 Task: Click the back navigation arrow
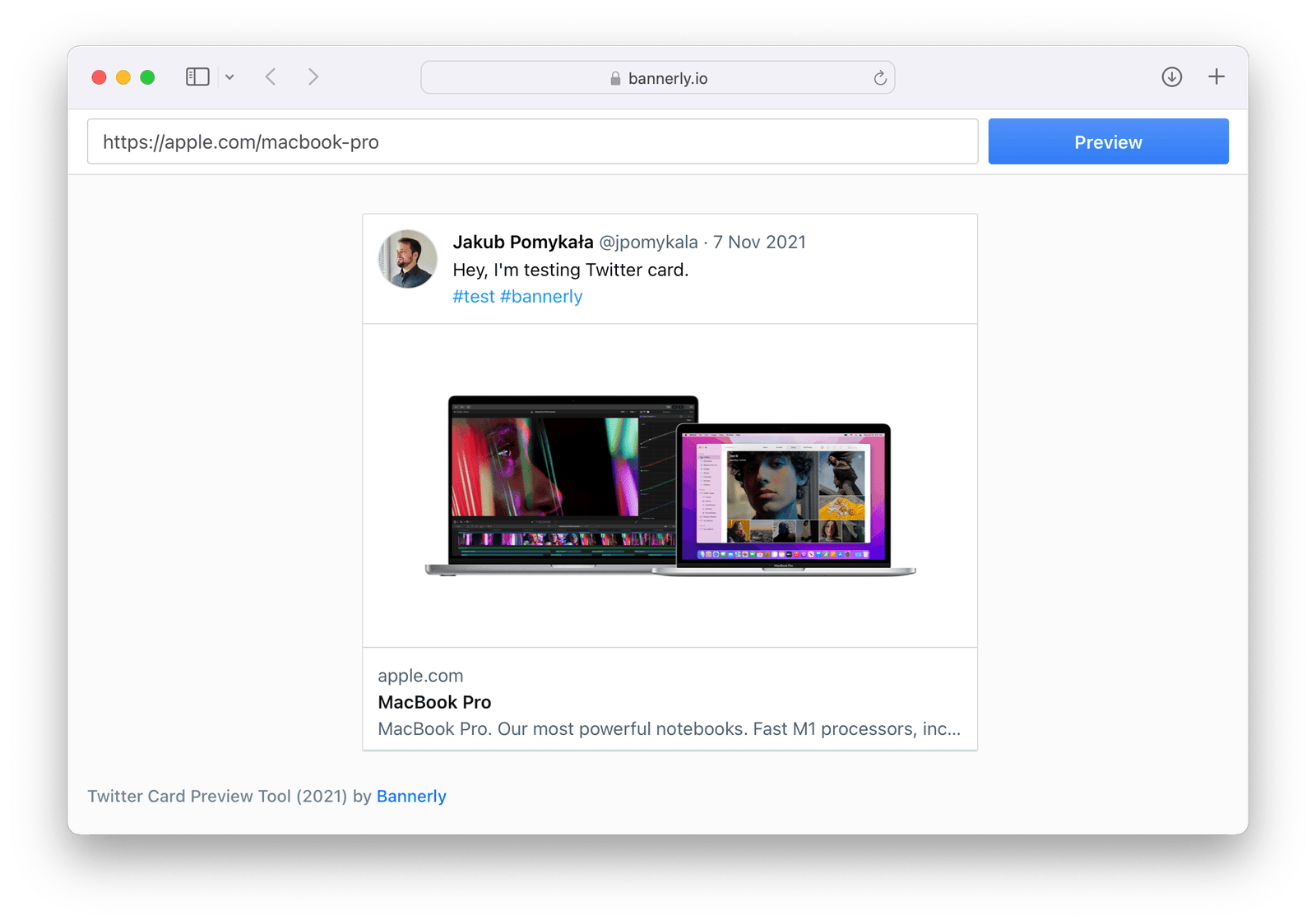click(x=270, y=76)
